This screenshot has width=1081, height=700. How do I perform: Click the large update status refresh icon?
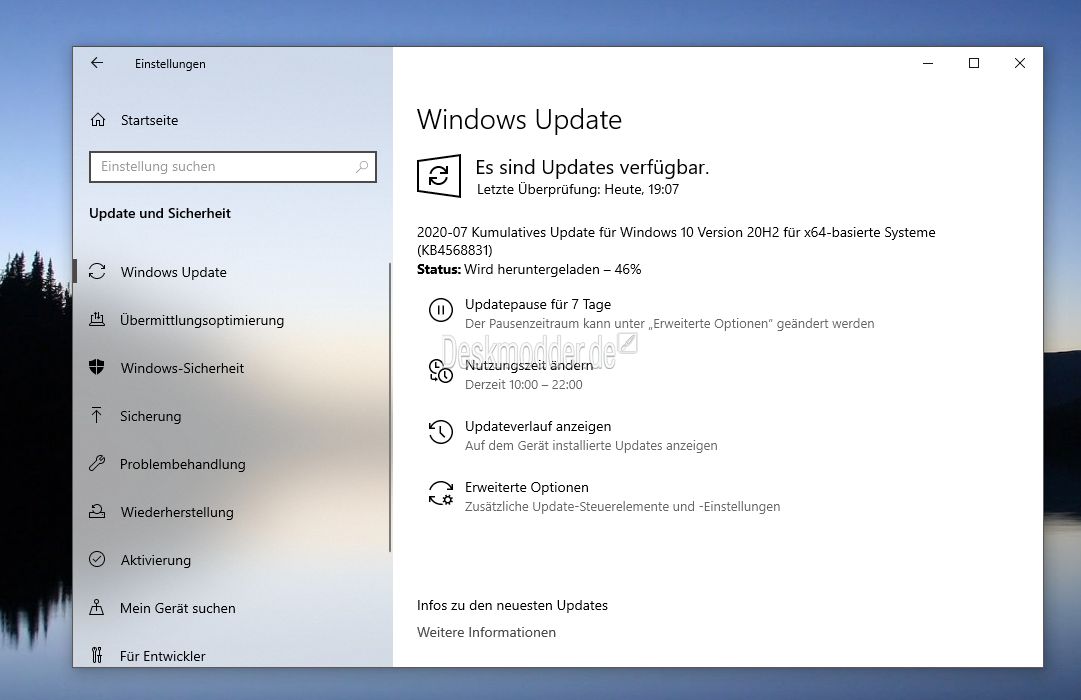[x=438, y=176]
